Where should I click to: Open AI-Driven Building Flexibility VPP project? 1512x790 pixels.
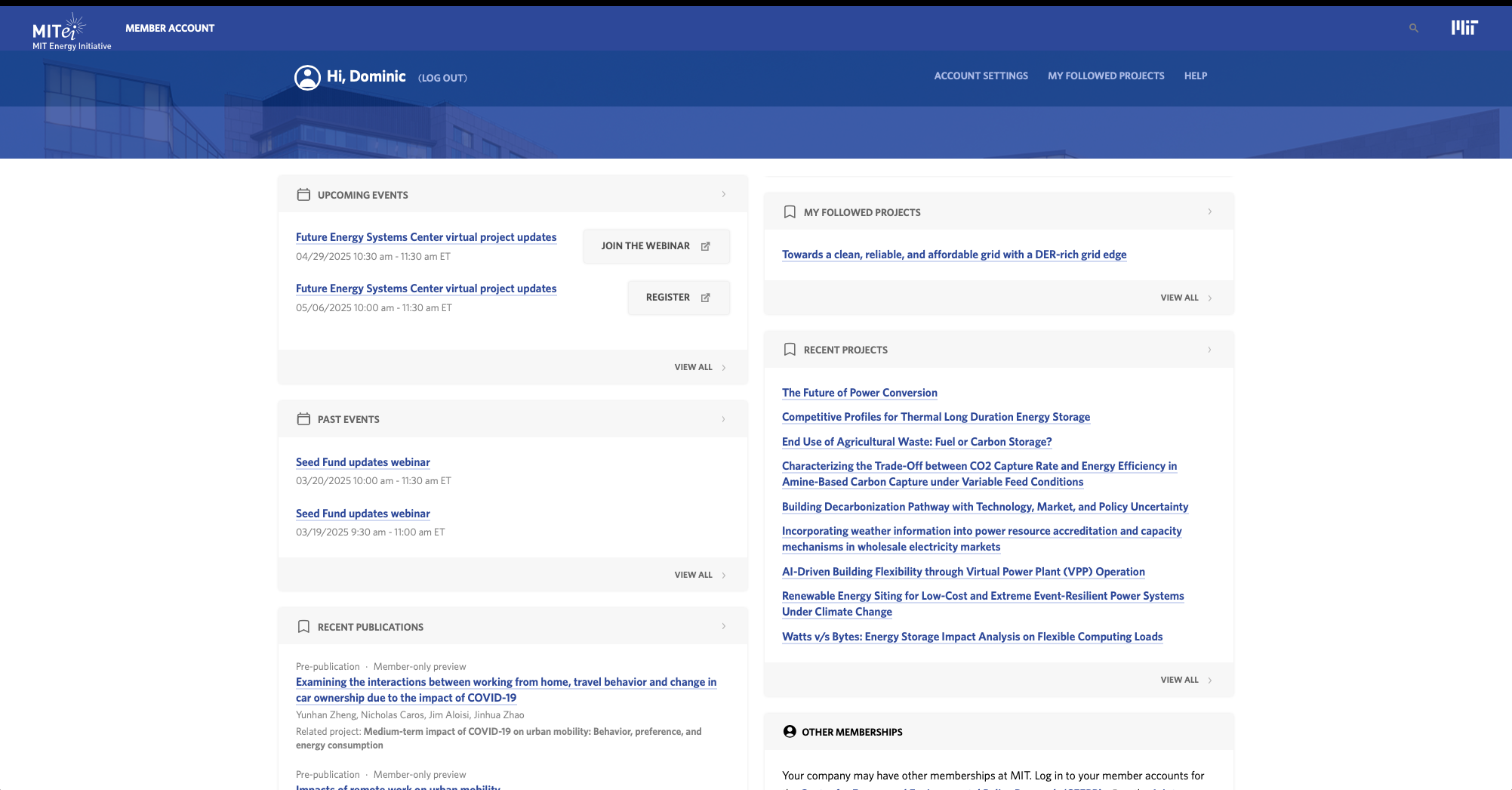[x=963, y=572]
